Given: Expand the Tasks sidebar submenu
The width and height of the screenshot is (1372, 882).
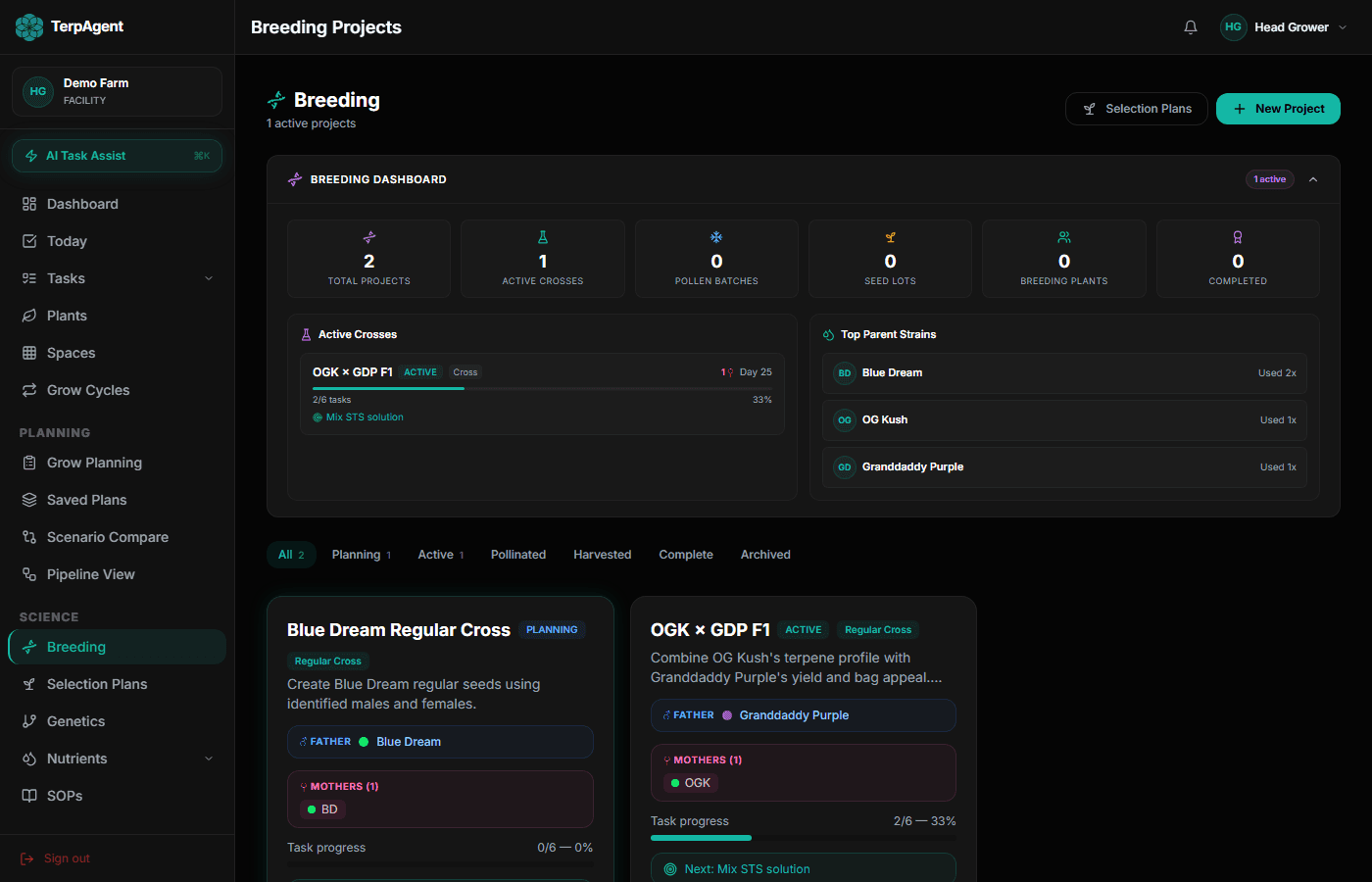Looking at the screenshot, I should click(x=208, y=277).
